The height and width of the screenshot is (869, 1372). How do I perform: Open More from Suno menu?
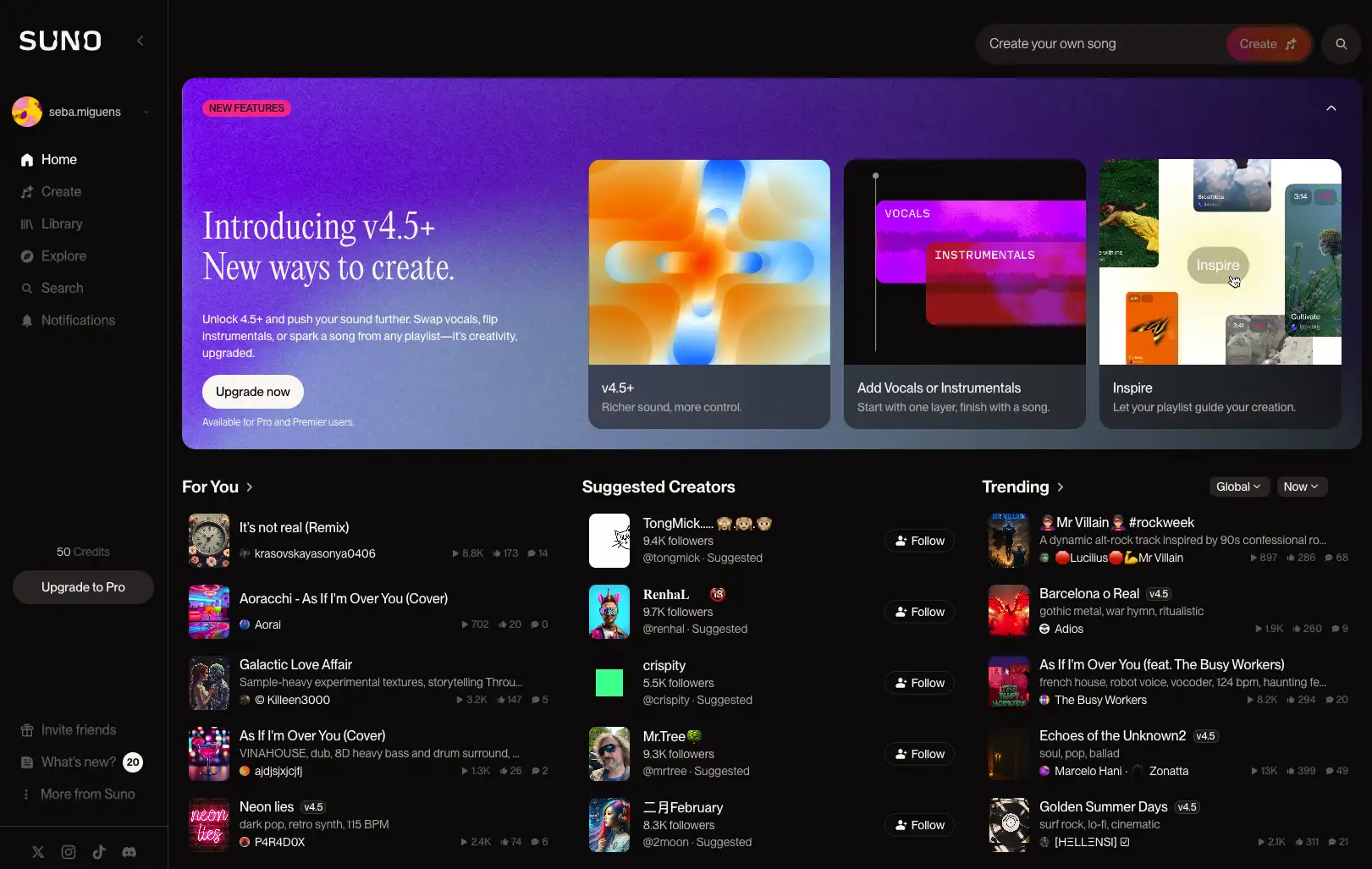pos(78,795)
